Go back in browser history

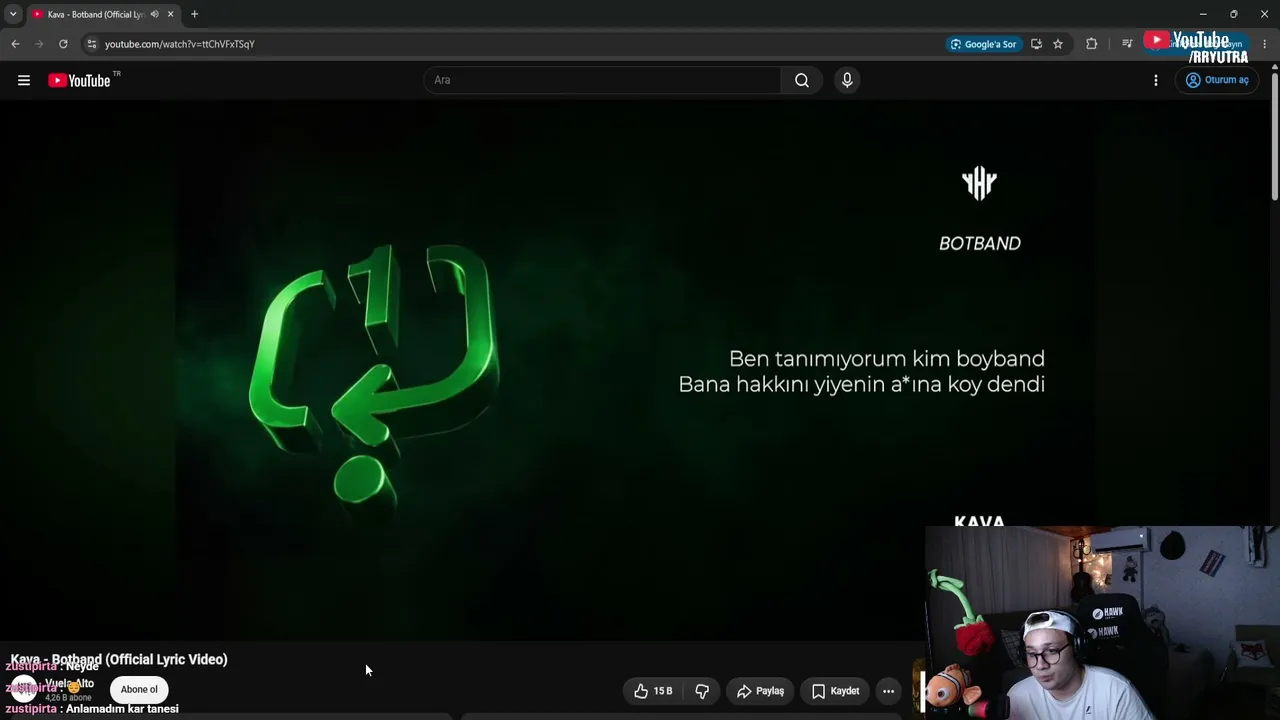(x=15, y=44)
